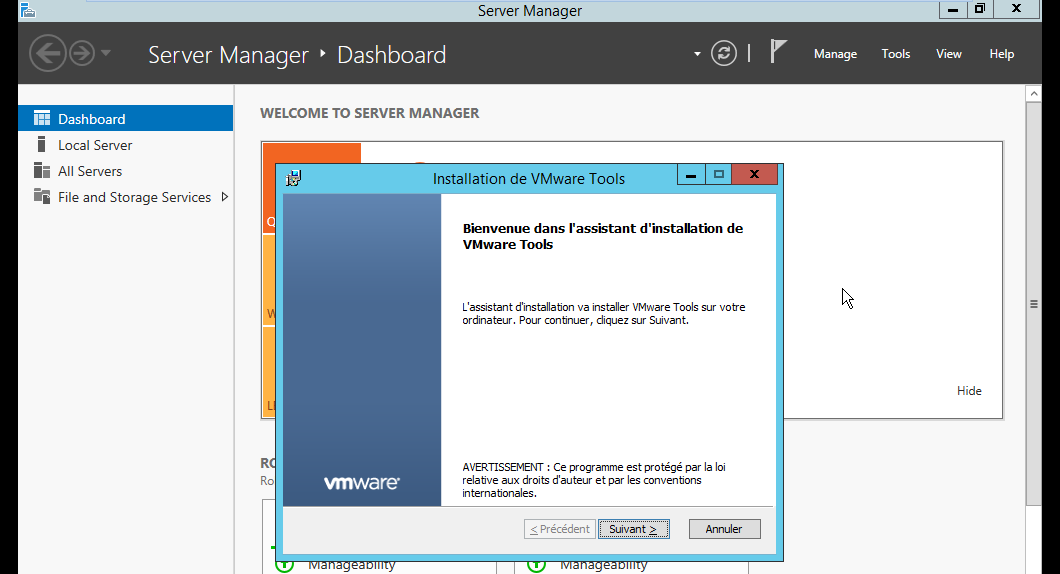Click the disabled Précédent button
This screenshot has width=1060, height=574.
coord(560,529)
